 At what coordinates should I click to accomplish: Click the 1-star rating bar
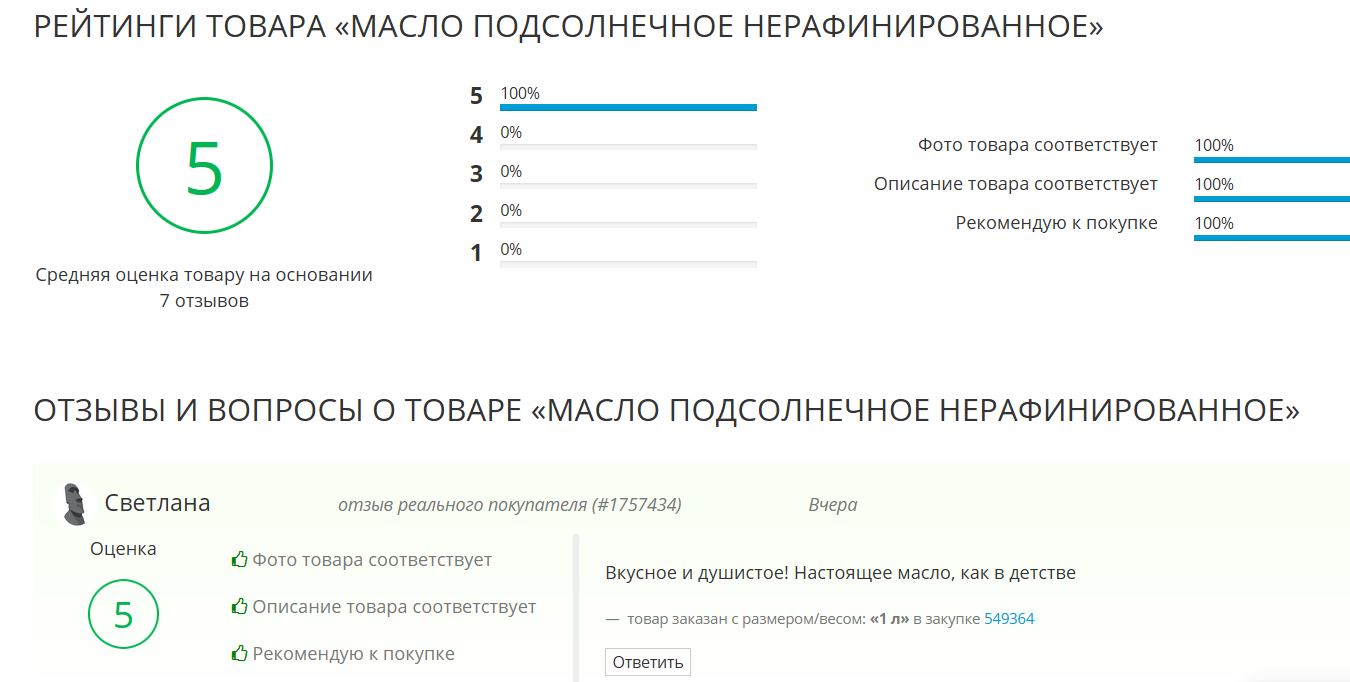tap(628, 263)
